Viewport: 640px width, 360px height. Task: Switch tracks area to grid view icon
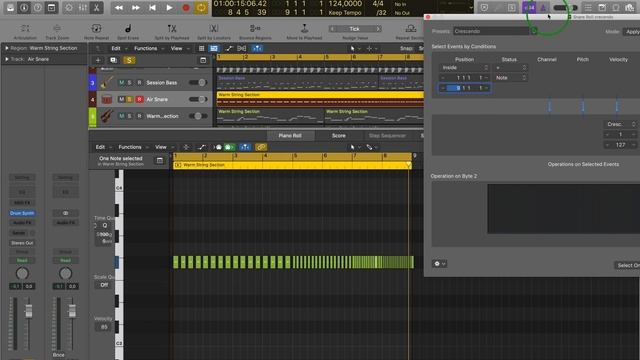201,49
